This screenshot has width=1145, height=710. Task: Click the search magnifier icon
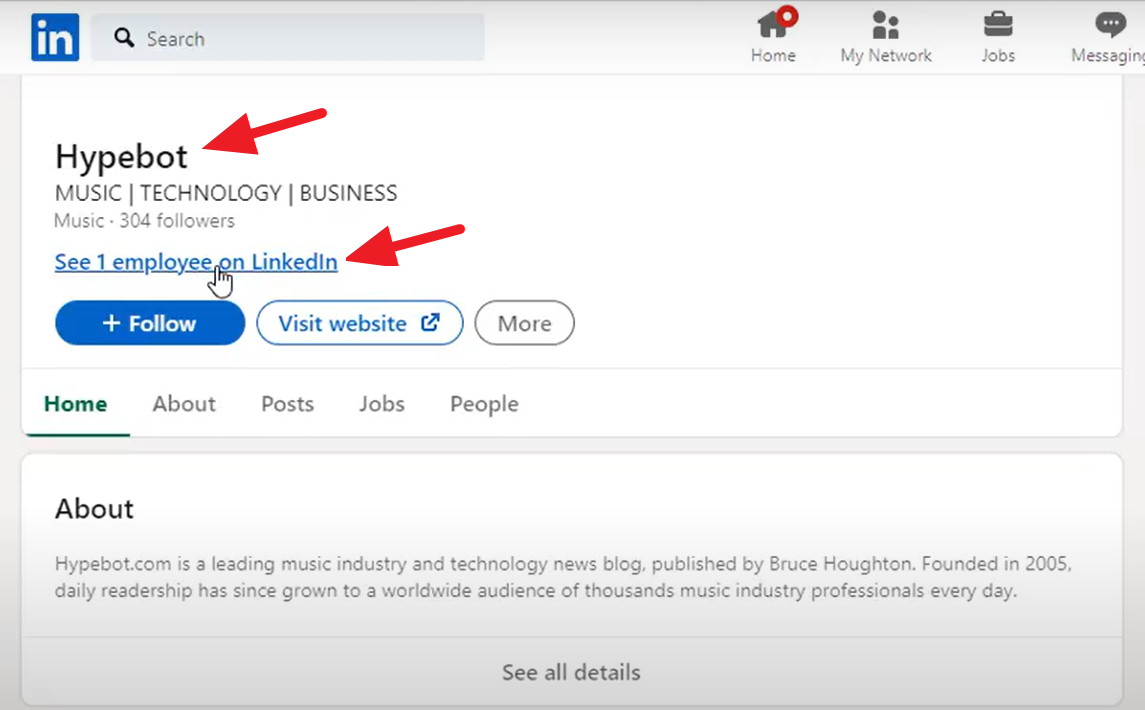pos(124,38)
